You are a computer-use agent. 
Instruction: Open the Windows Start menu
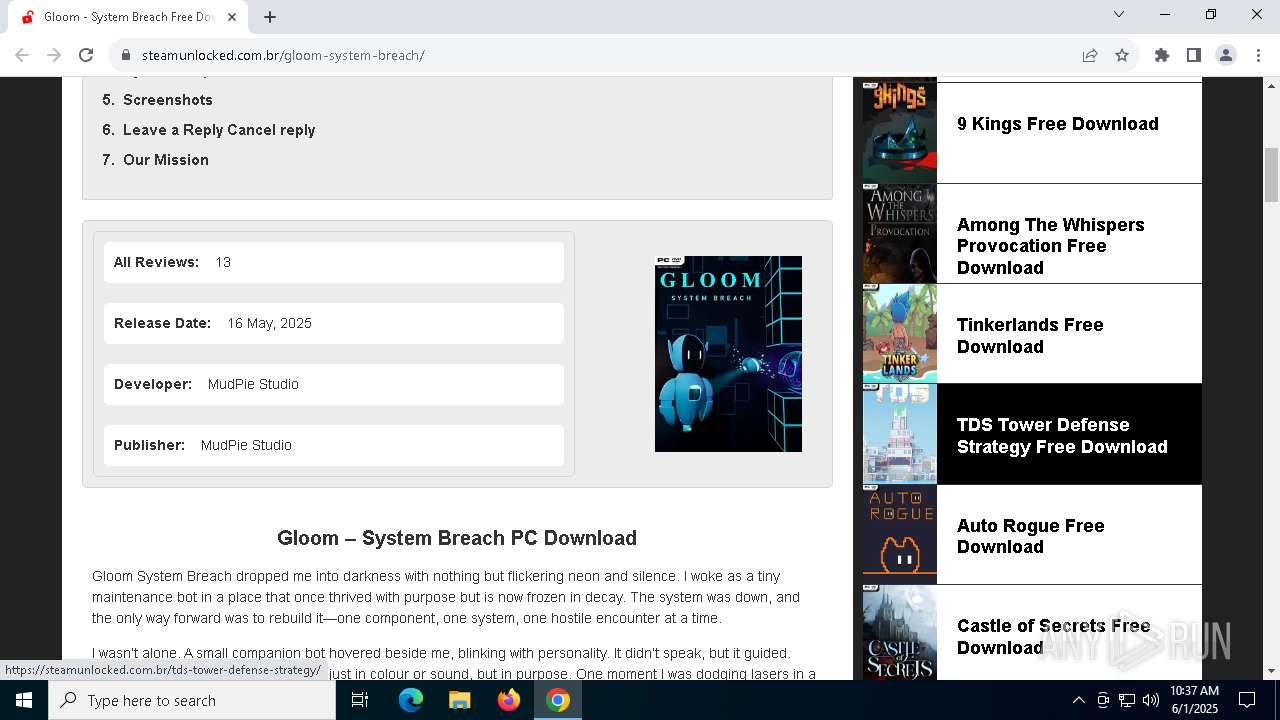point(24,700)
